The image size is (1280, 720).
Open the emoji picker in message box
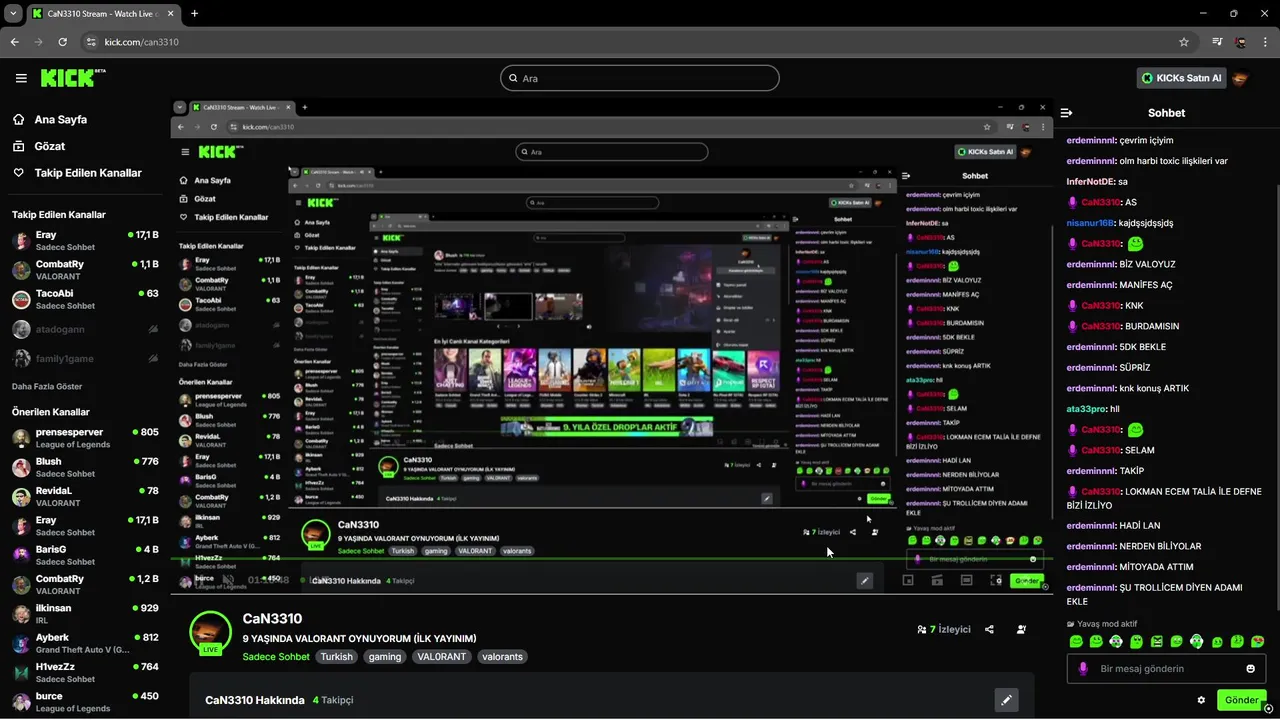tap(1250, 669)
